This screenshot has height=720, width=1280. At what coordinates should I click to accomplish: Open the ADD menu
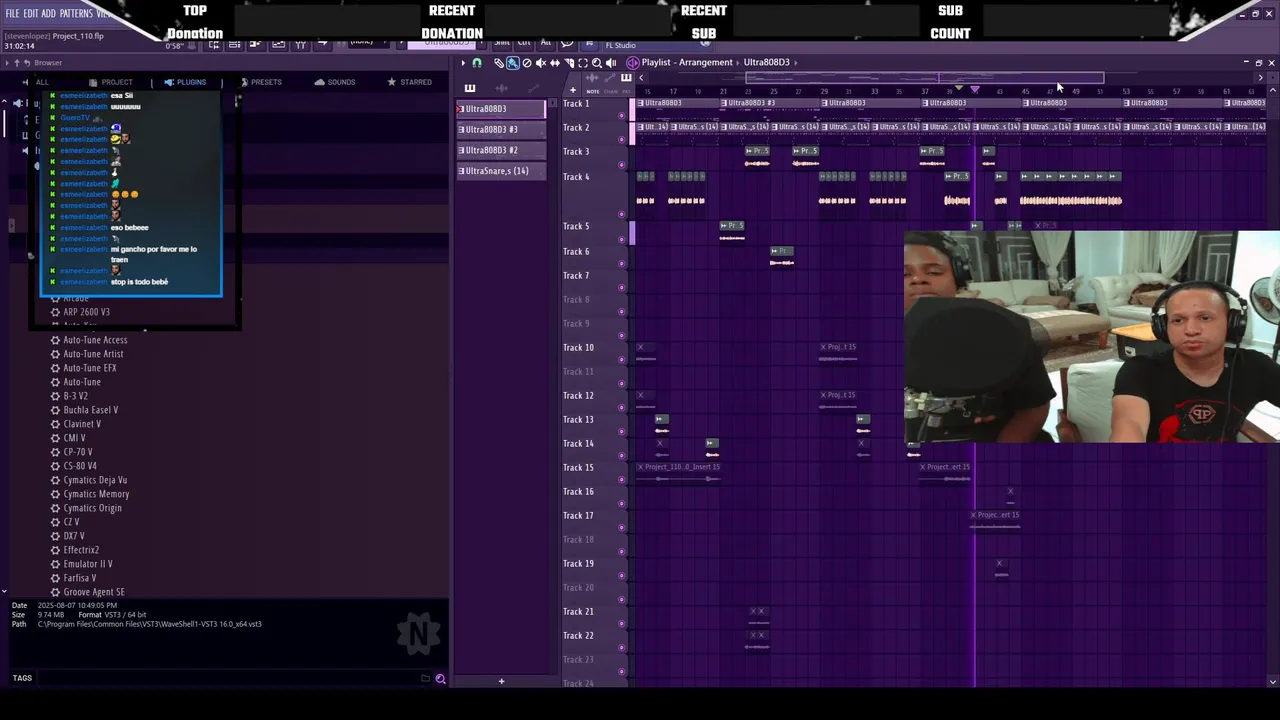(48, 14)
